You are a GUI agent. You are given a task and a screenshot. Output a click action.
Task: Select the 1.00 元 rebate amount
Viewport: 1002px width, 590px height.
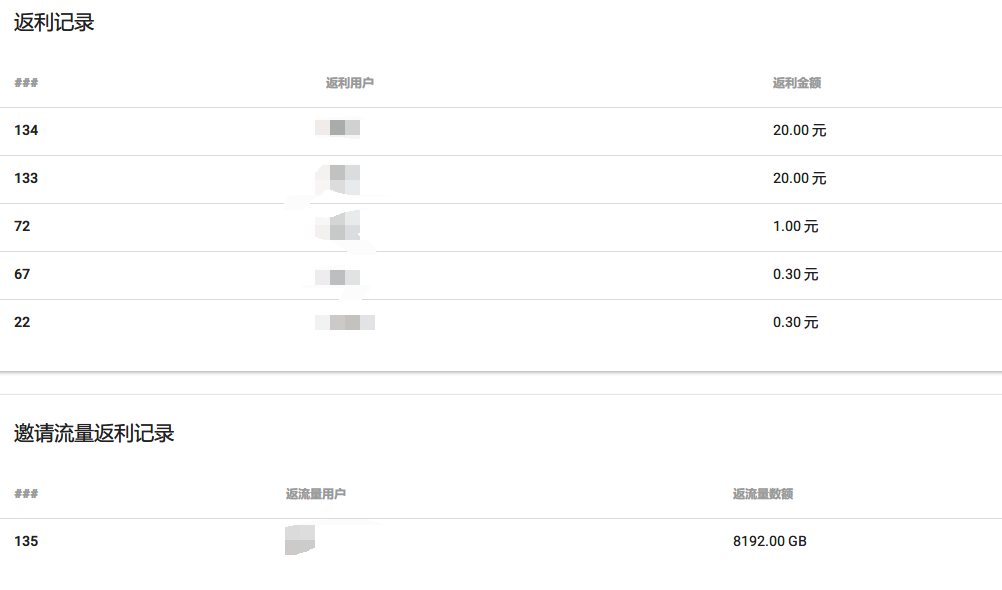point(795,227)
